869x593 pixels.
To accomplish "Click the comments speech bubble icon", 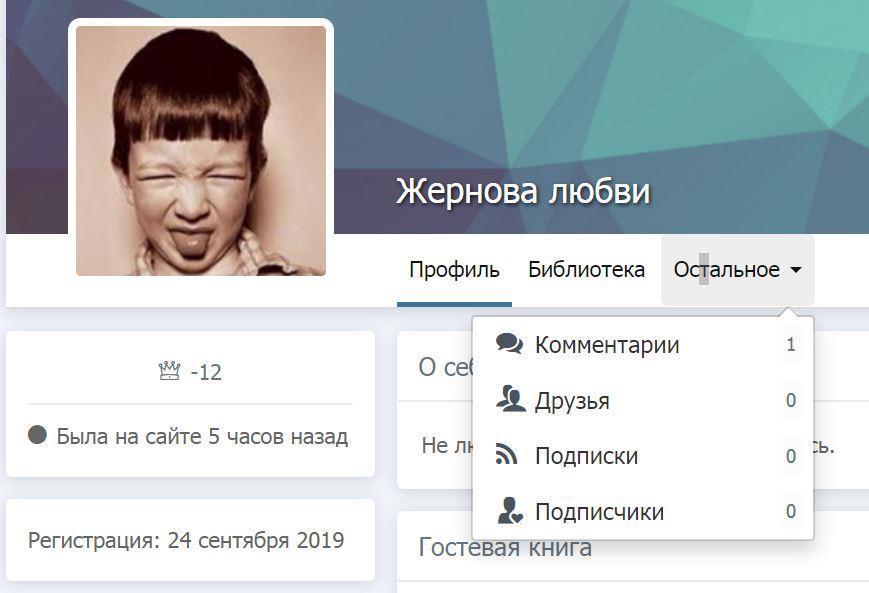I will [509, 344].
